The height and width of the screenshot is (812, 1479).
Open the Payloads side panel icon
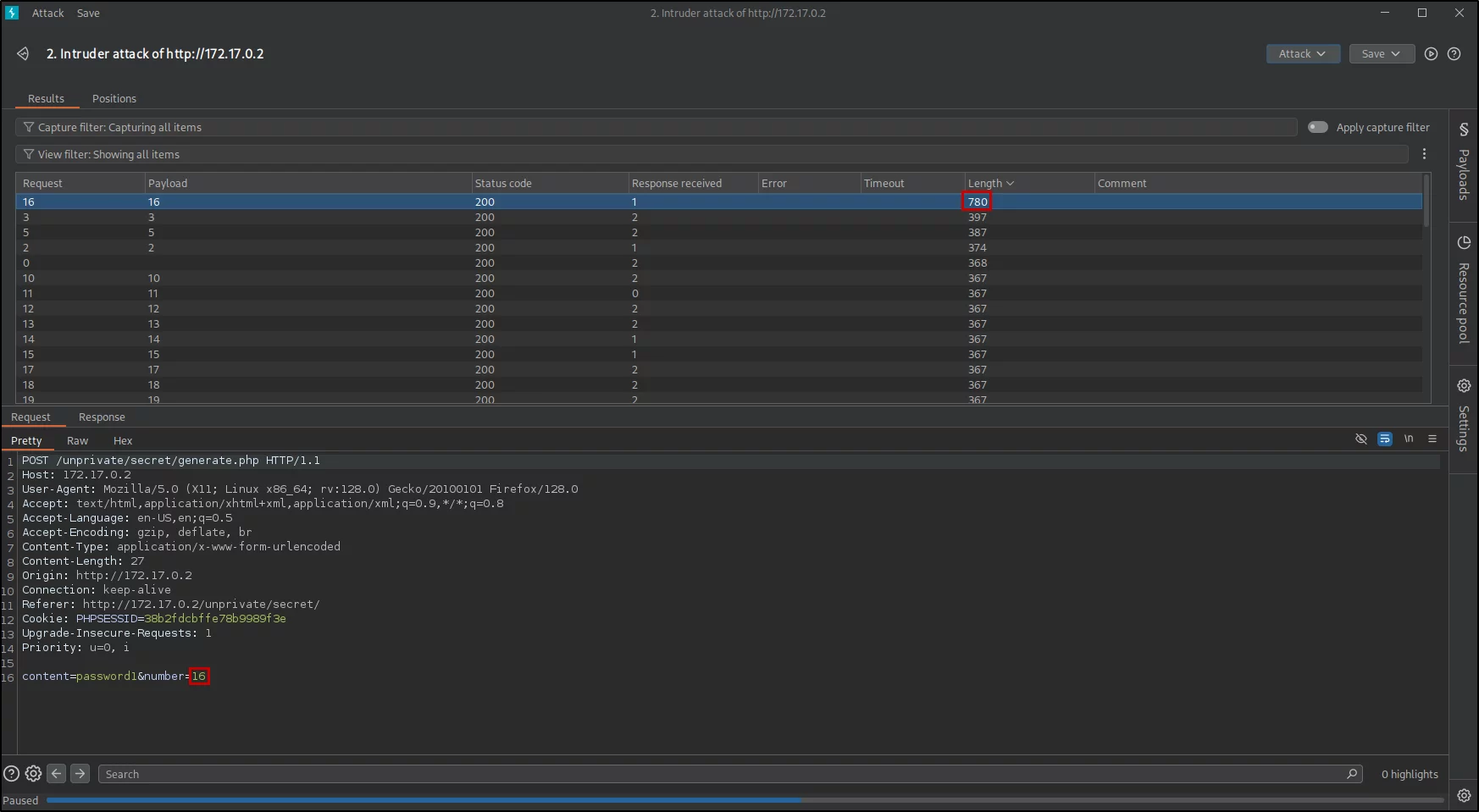(1463, 130)
